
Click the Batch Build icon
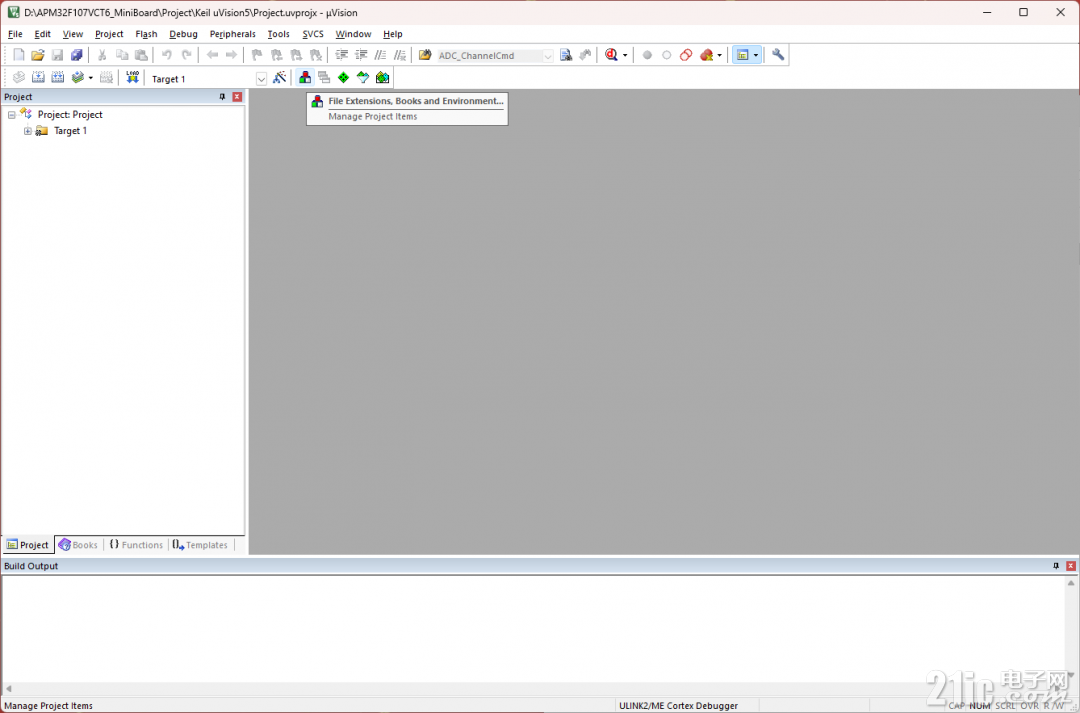pyautogui.click(x=78, y=78)
